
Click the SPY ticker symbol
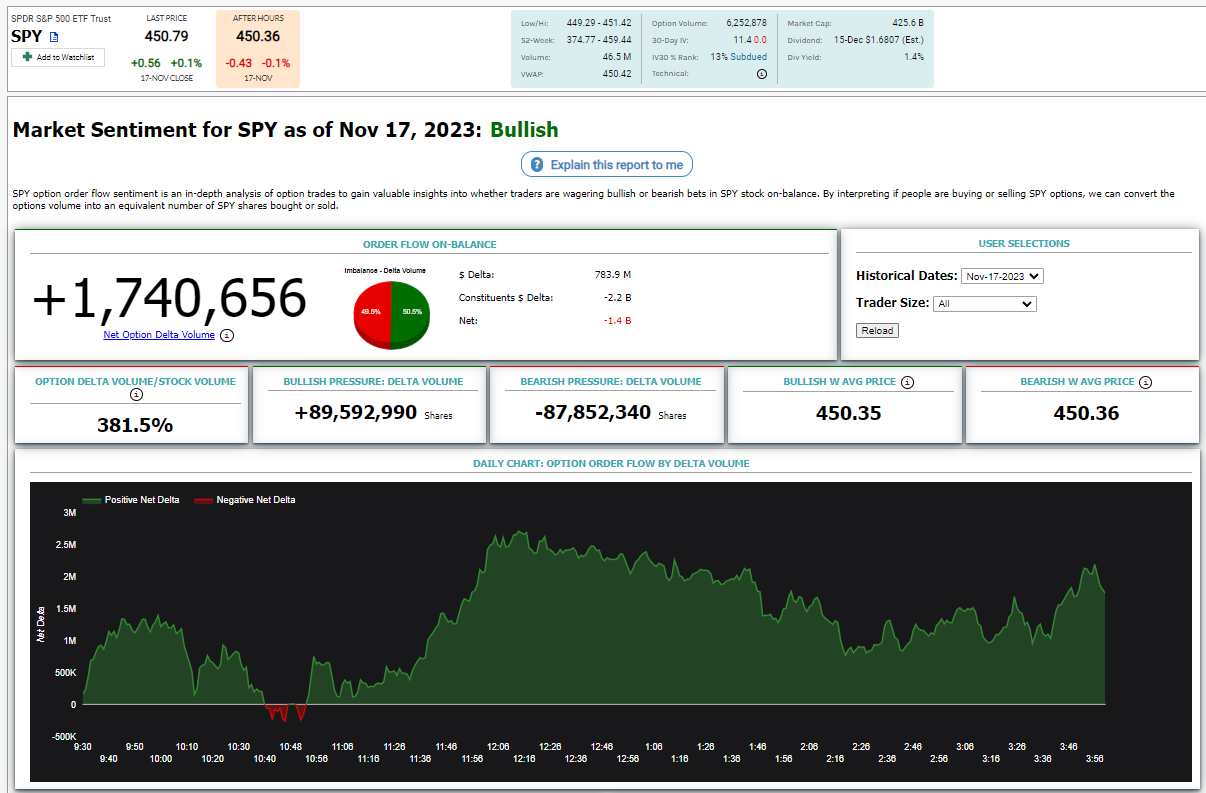click(27, 37)
